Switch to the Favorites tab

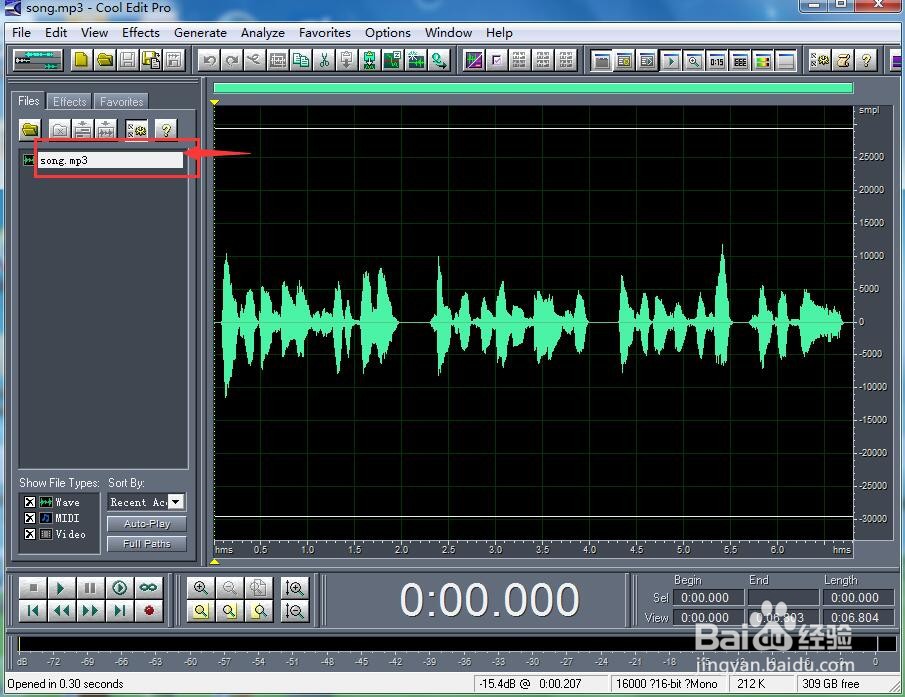(x=121, y=102)
